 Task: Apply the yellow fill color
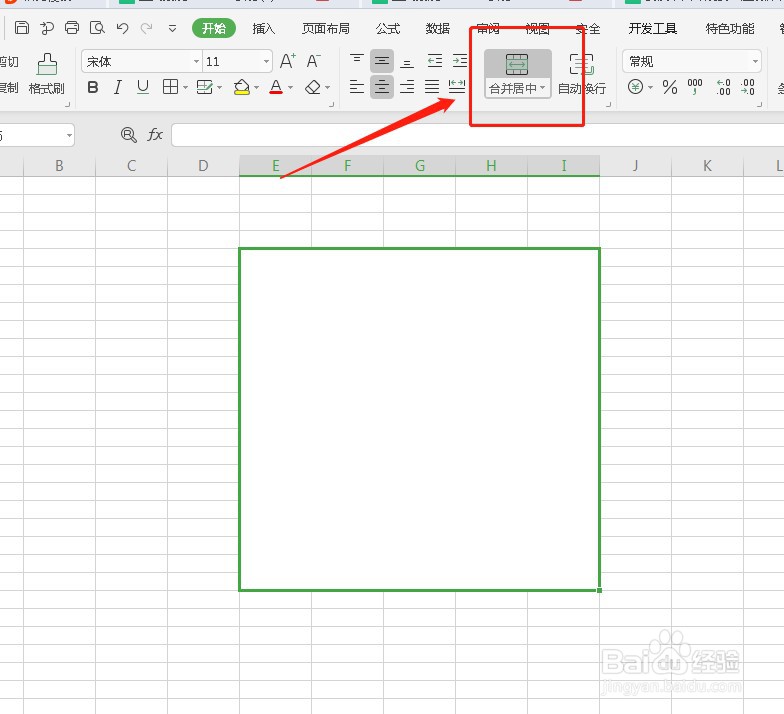point(242,87)
